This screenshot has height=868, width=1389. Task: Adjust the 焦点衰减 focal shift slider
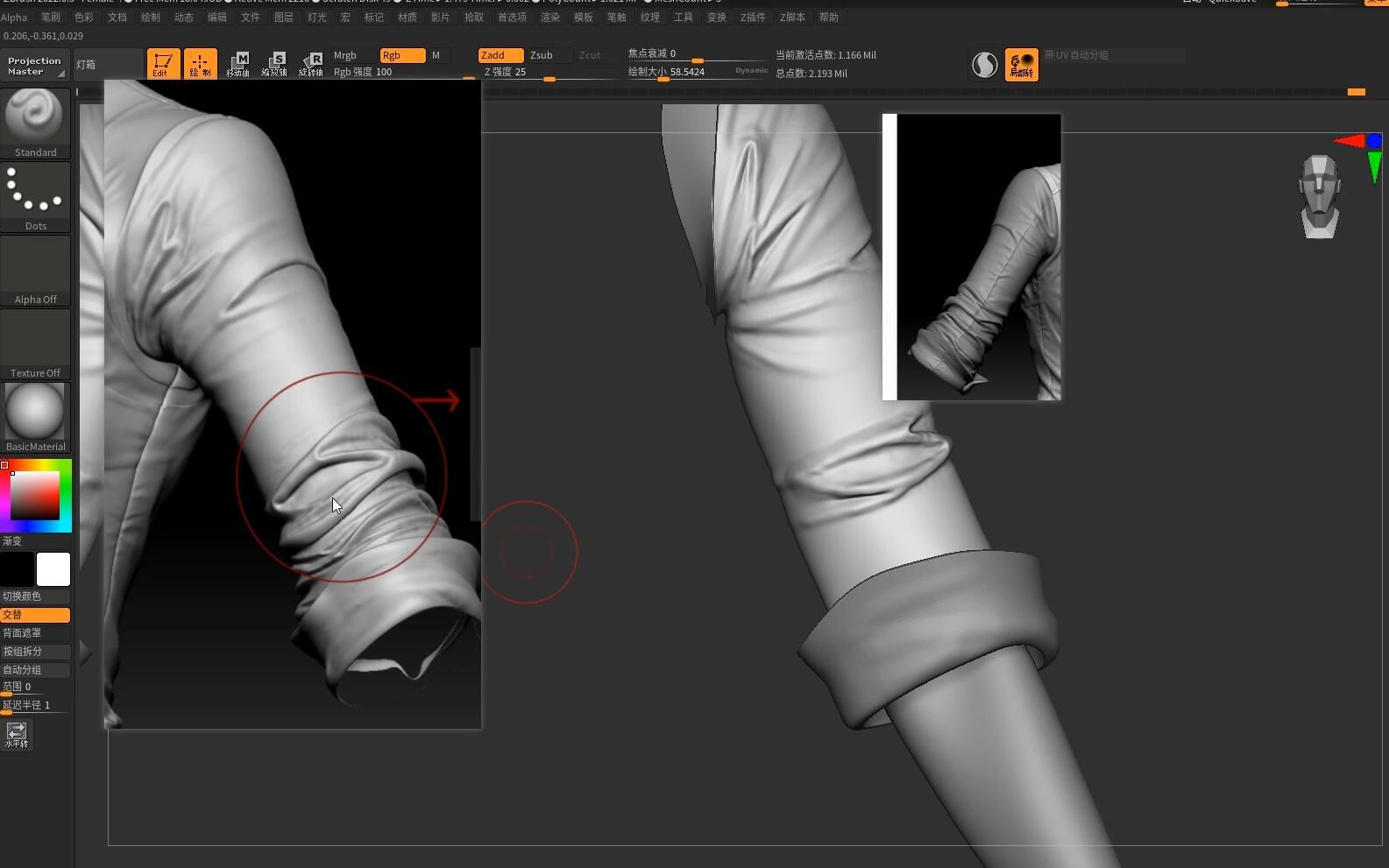(698, 54)
